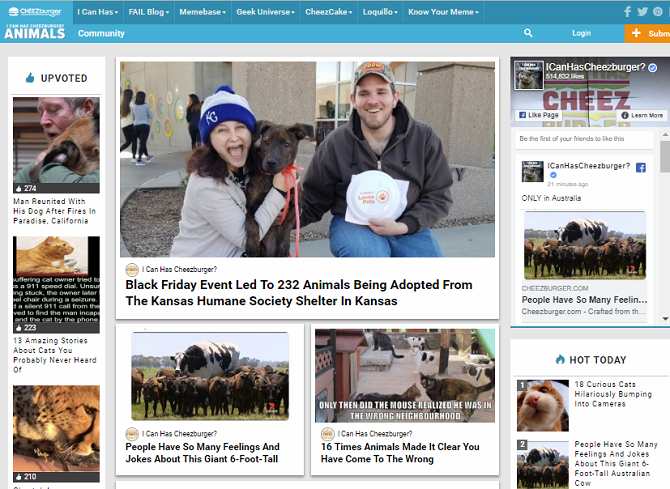Open the Facebook icon in top bar

(x=627, y=12)
